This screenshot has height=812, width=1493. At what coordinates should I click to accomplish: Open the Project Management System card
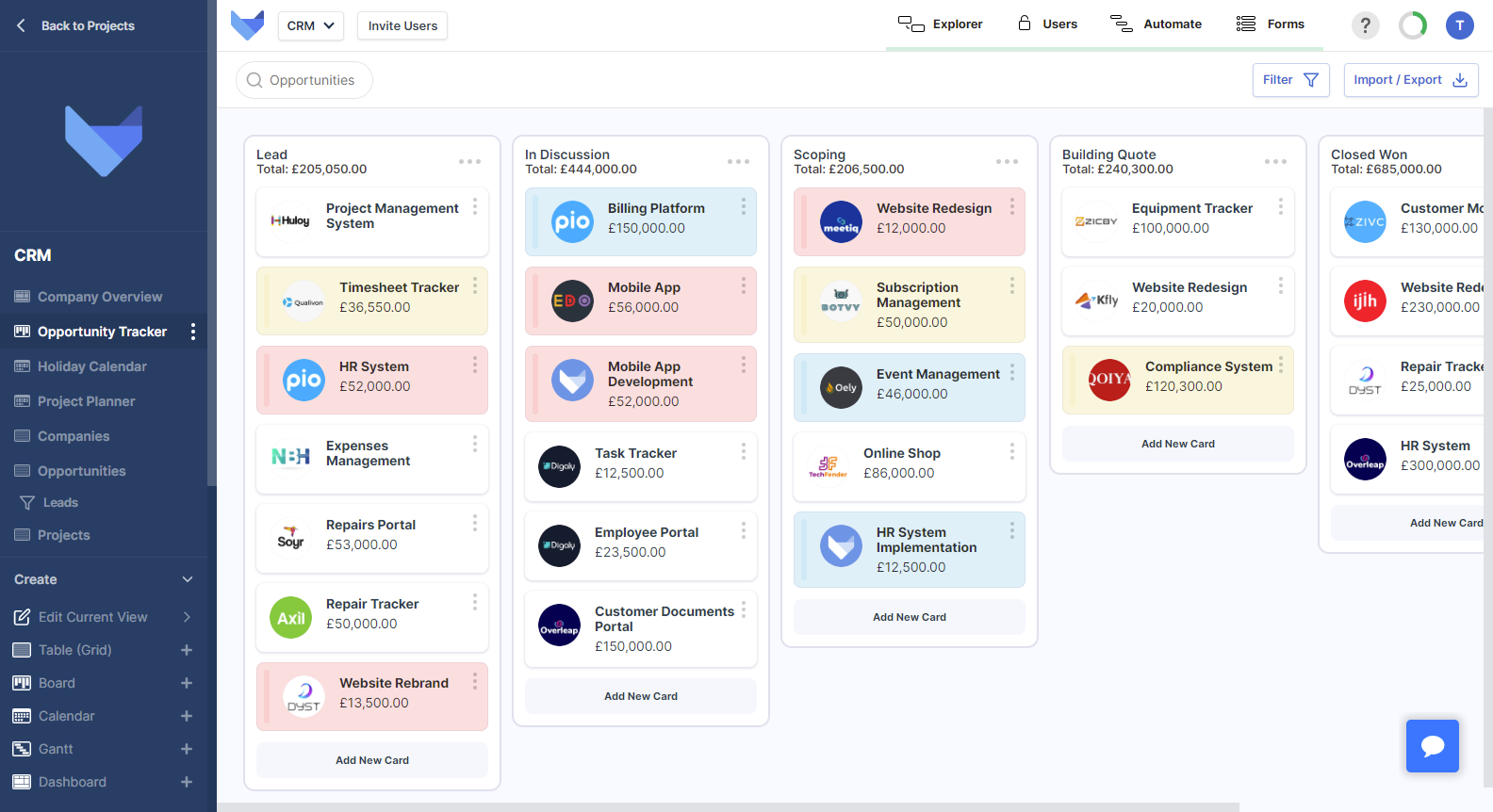[x=372, y=221]
